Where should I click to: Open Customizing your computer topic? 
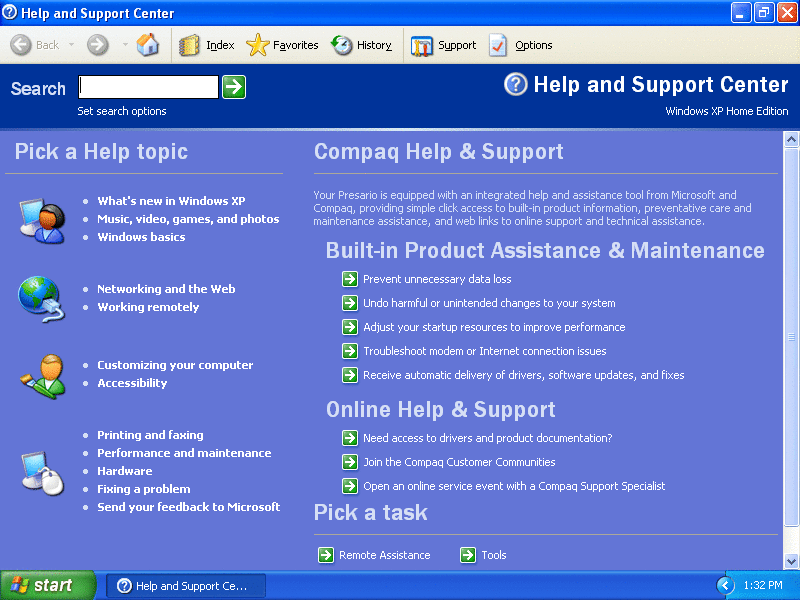click(175, 365)
